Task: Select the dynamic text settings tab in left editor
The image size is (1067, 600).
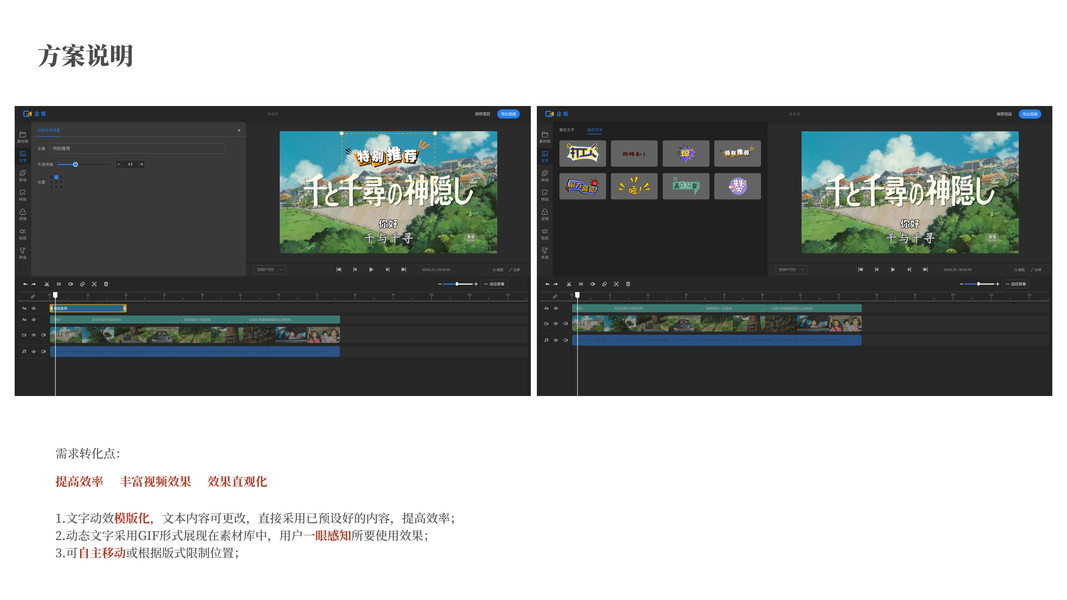Action: [49, 130]
